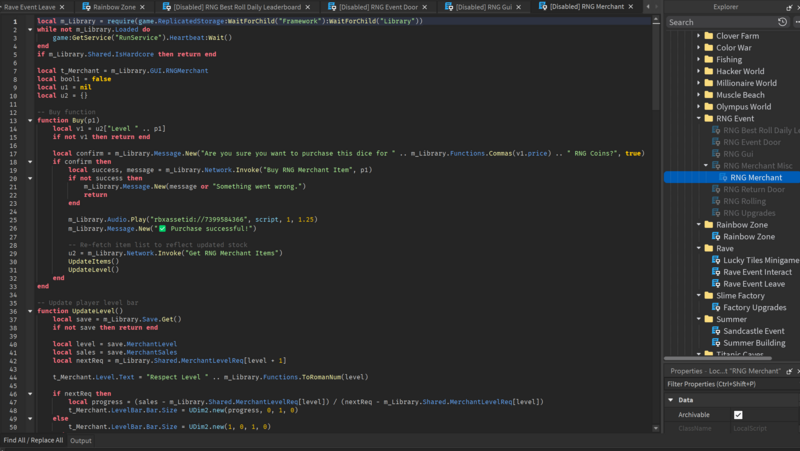Select the Lucky Tiles Minigame script icon
The width and height of the screenshot is (800, 451).
[x=716, y=260]
